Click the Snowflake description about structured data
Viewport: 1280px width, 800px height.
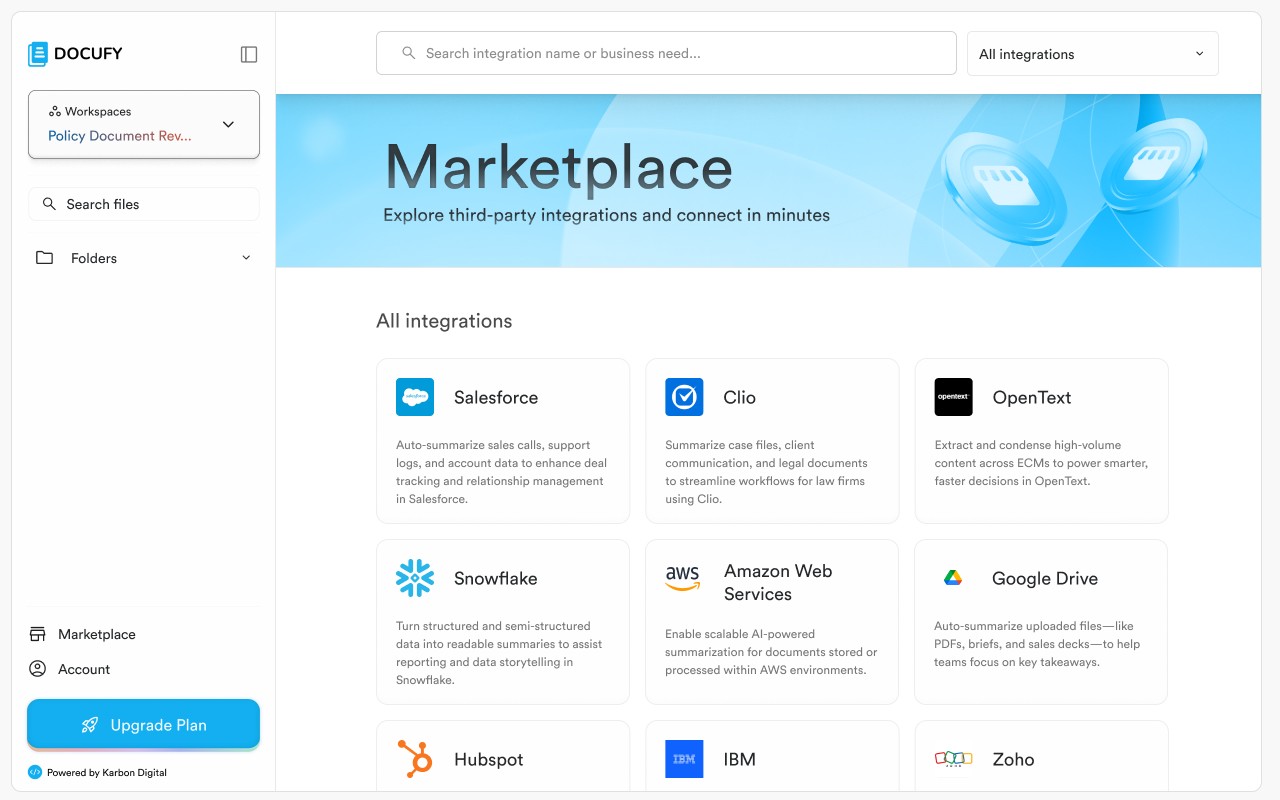(499, 653)
